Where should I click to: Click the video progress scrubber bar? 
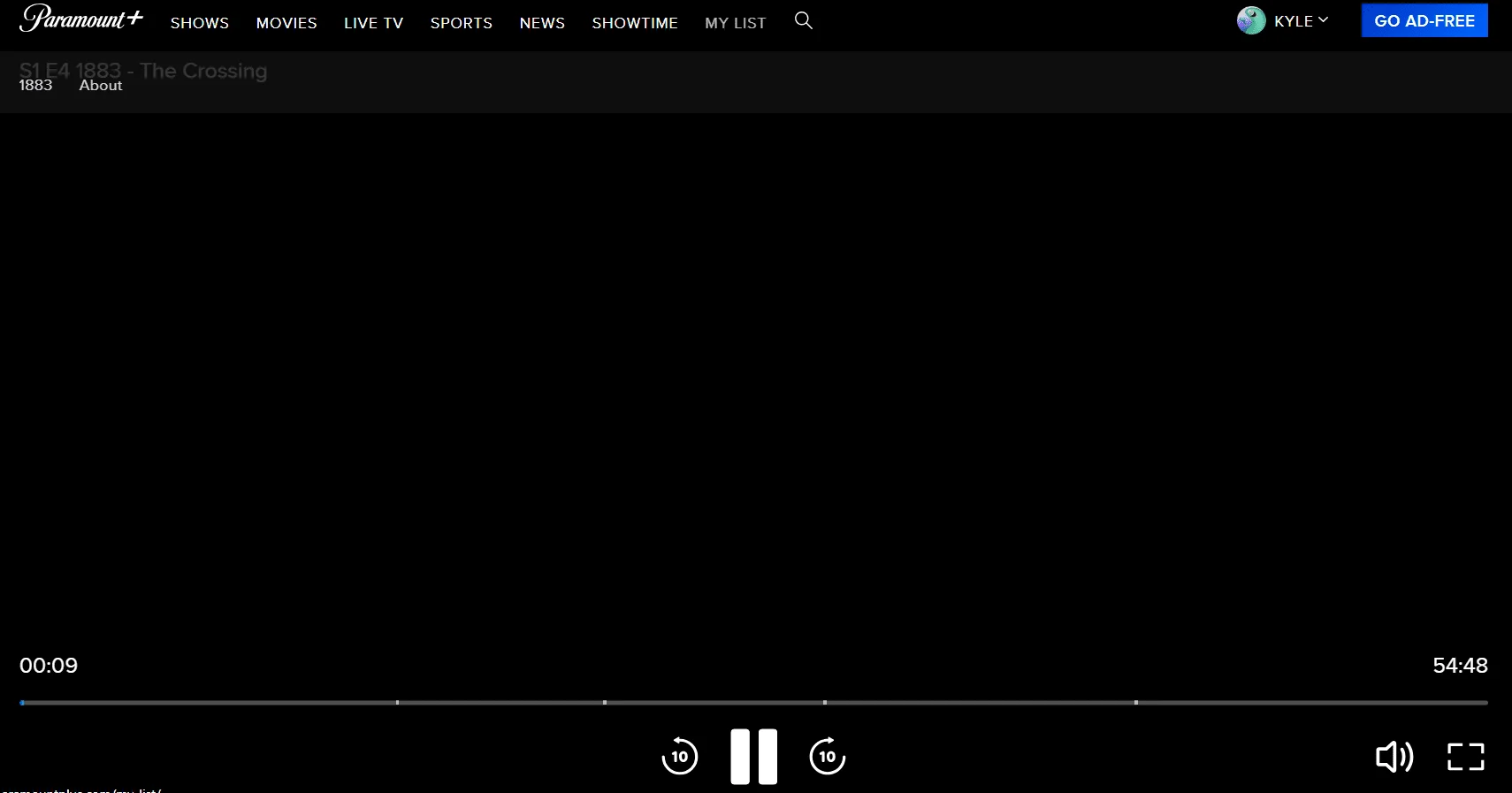[x=754, y=703]
